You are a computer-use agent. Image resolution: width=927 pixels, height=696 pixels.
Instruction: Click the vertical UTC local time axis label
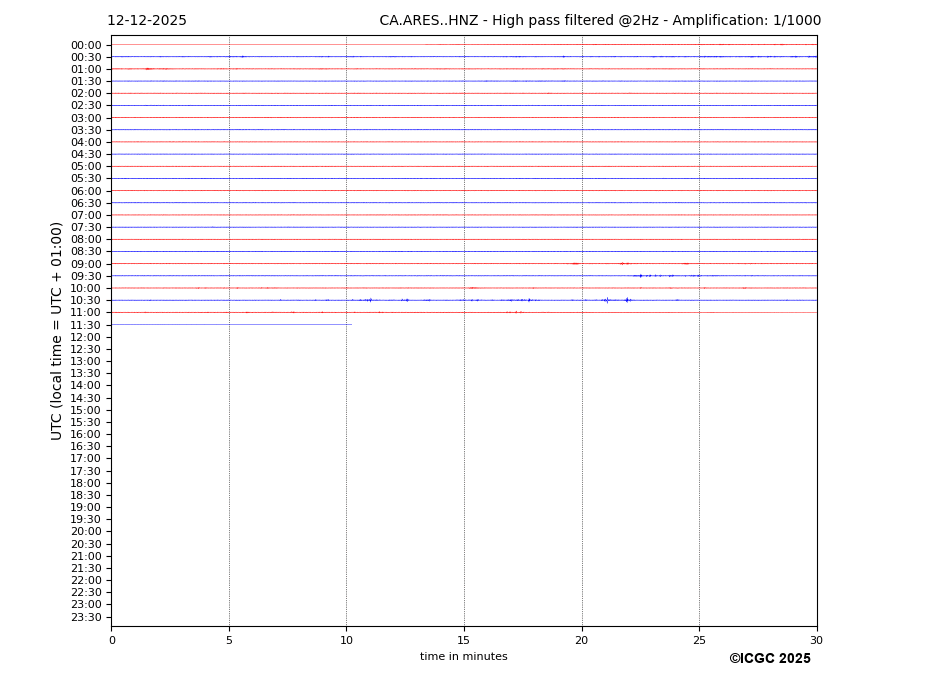coord(57,331)
